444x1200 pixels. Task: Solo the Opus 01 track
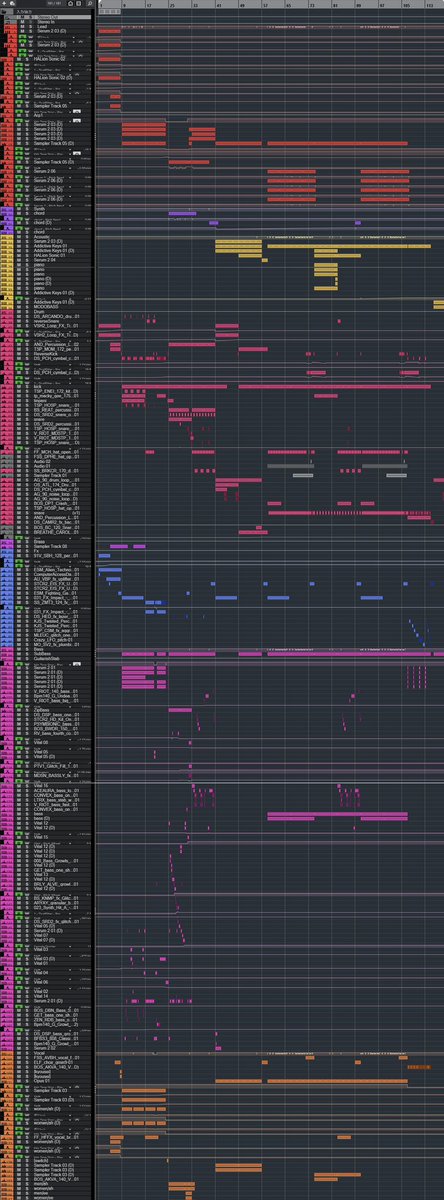tap(27, 1081)
